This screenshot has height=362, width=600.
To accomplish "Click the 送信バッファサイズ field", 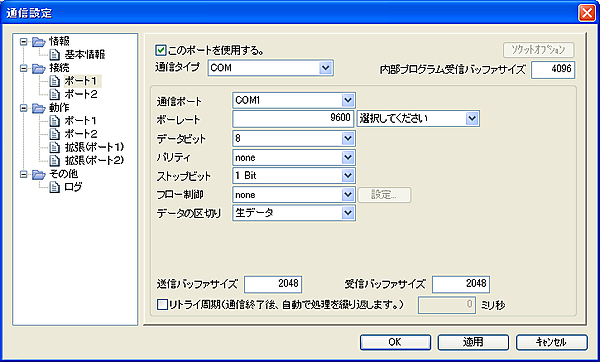I will coord(273,284).
